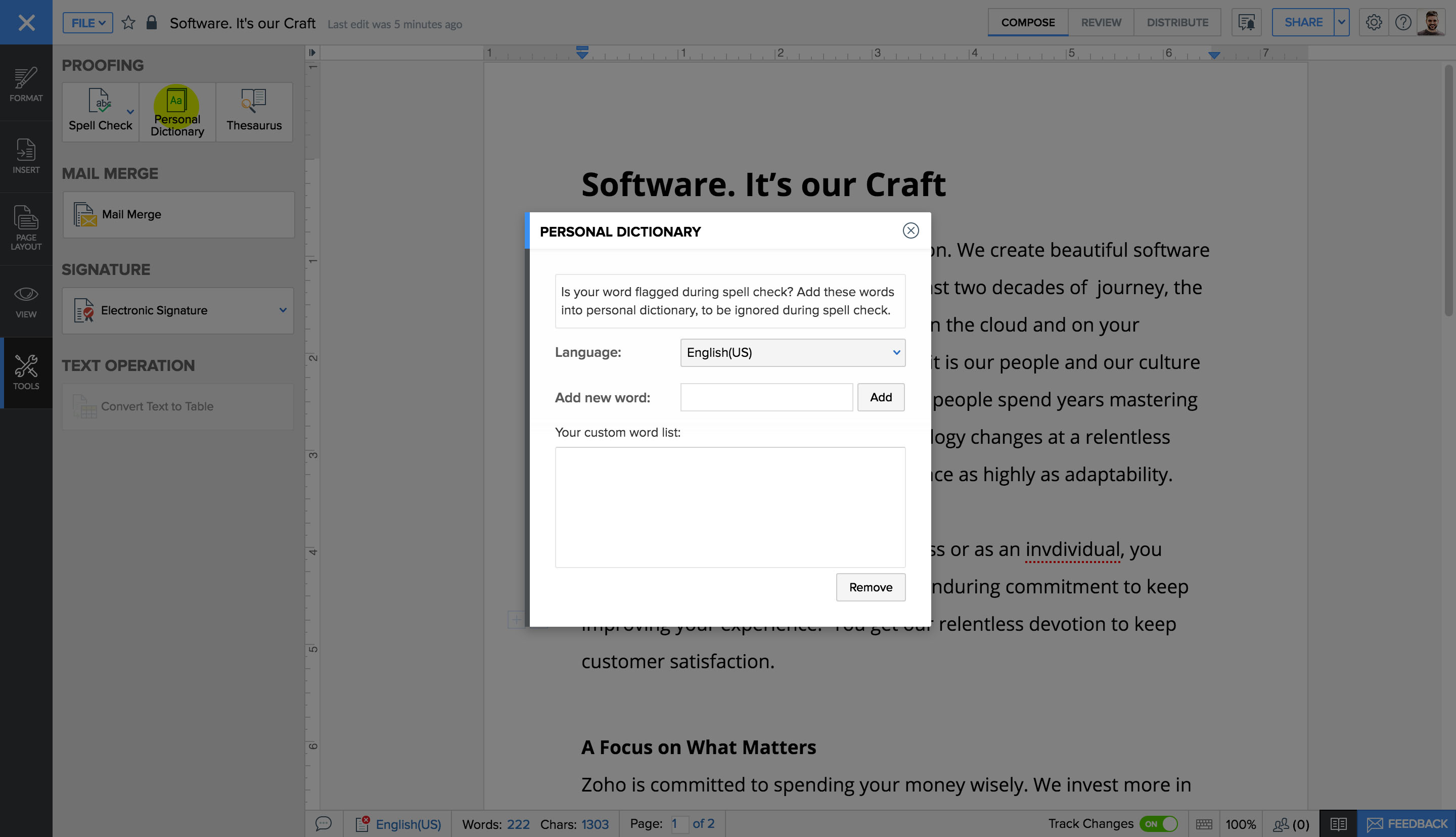Screen dimensions: 1456x837
Task: Click the Electronic Signature icon
Action: pyautogui.click(x=83, y=310)
